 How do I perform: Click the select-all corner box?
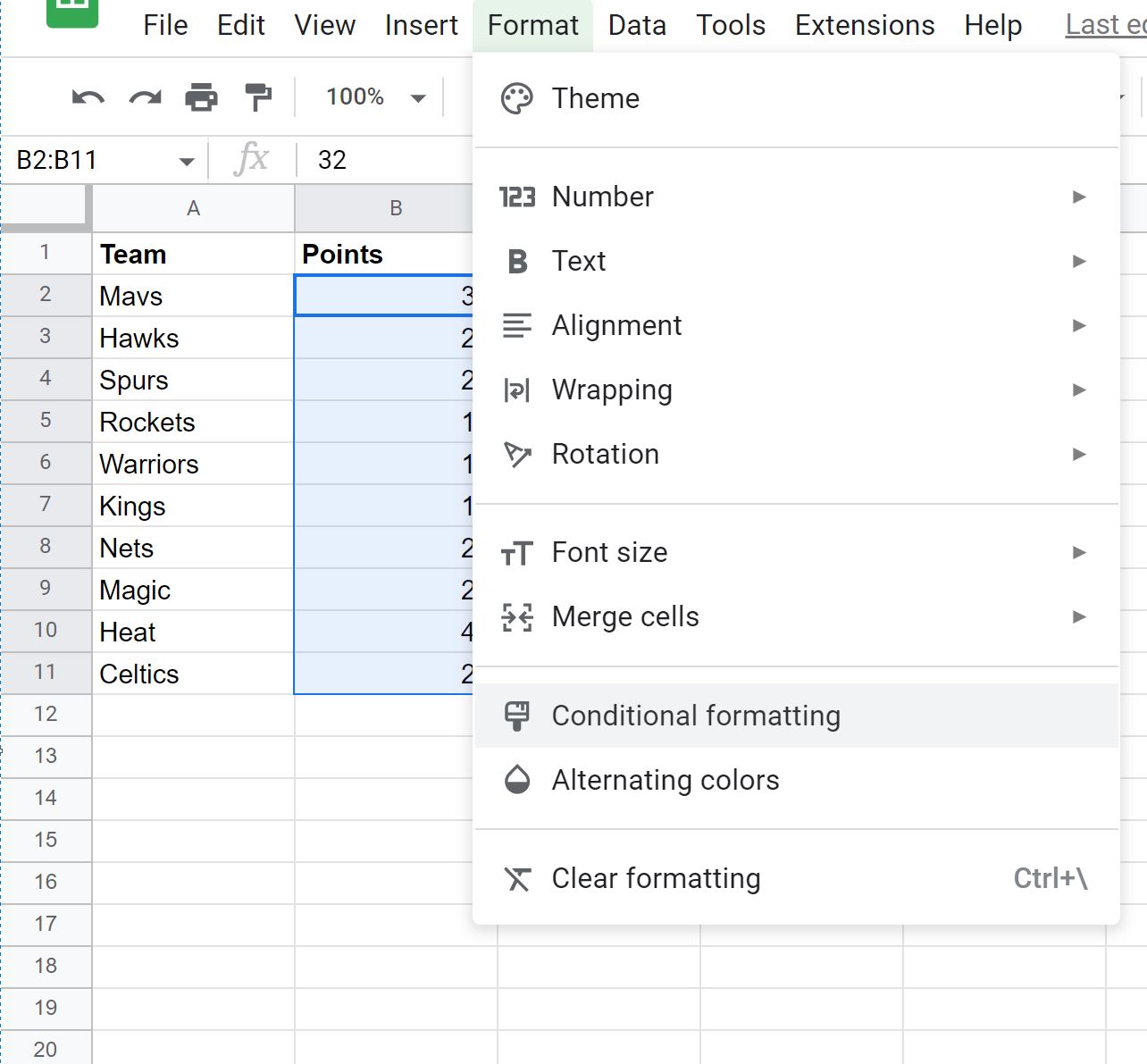[x=45, y=207]
